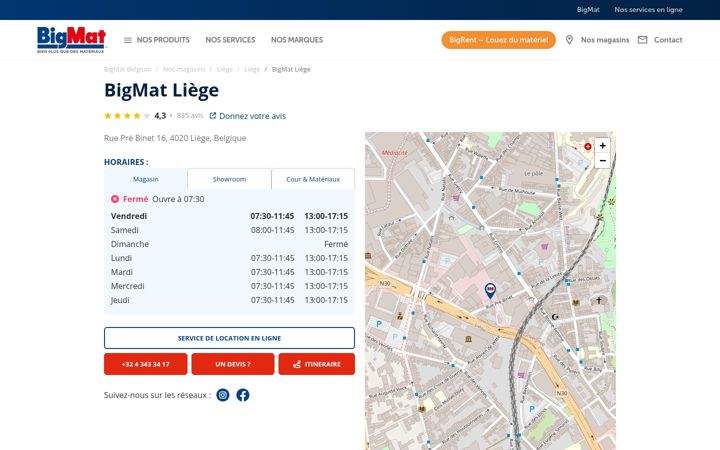
Task: Switch to the Cour & Matériaux tab
Action: tap(313, 179)
